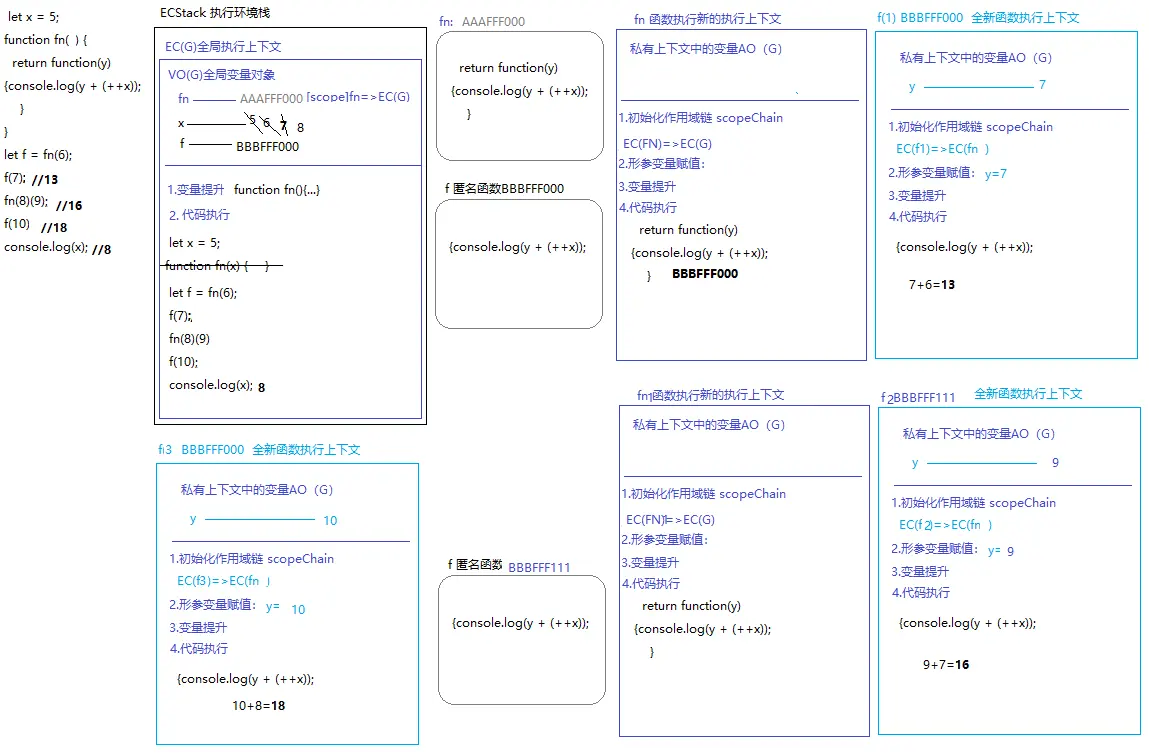Select the 'EC(G)全局执行上下文' heading
Screen dimensions: 1149x753
[x=223, y=46]
